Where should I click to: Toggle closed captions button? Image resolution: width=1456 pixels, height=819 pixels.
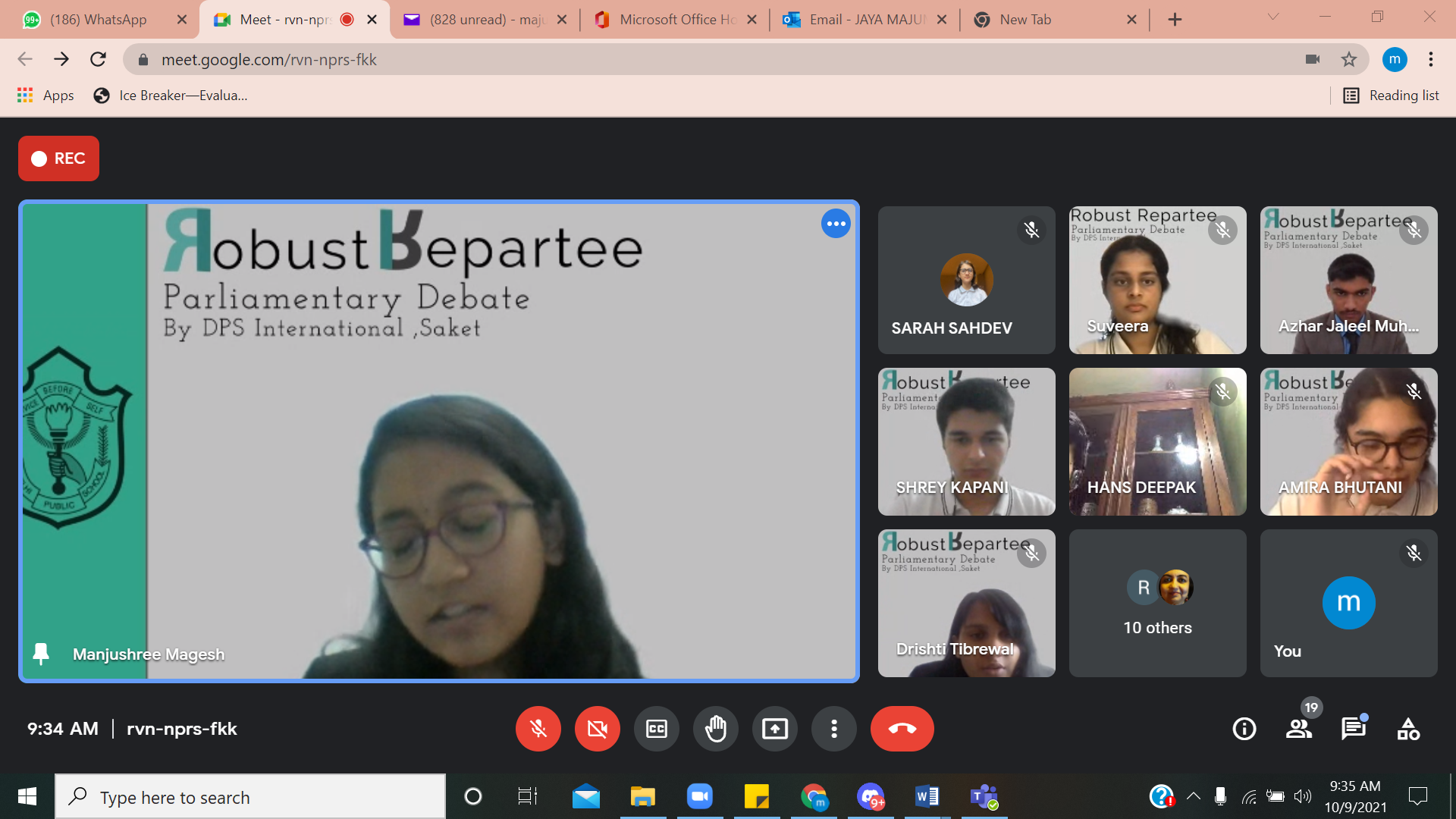point(656,729)
